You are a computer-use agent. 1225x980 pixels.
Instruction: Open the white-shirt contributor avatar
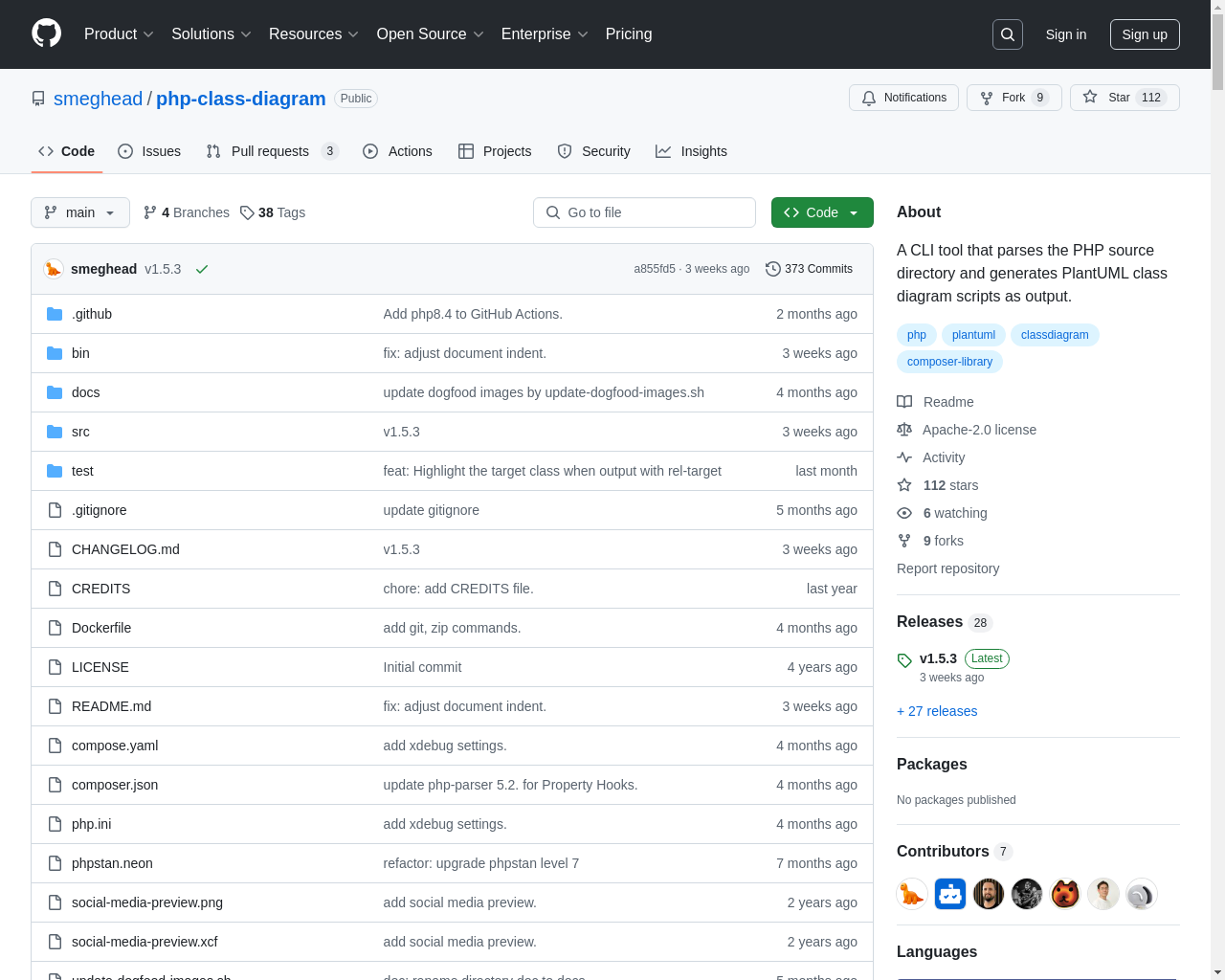[1103, 894]
